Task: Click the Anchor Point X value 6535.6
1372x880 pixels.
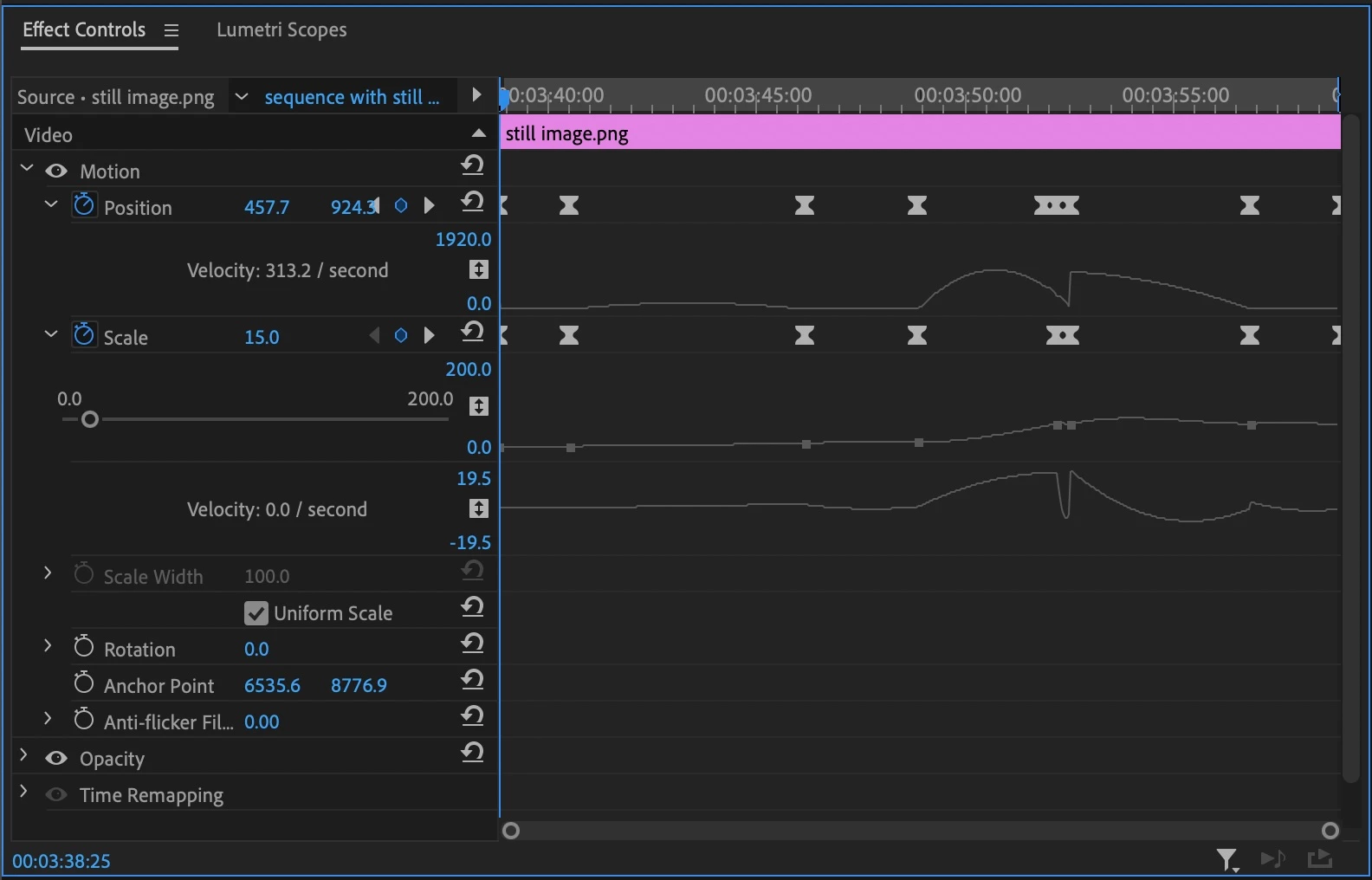Action: click(x=272, y=686)
